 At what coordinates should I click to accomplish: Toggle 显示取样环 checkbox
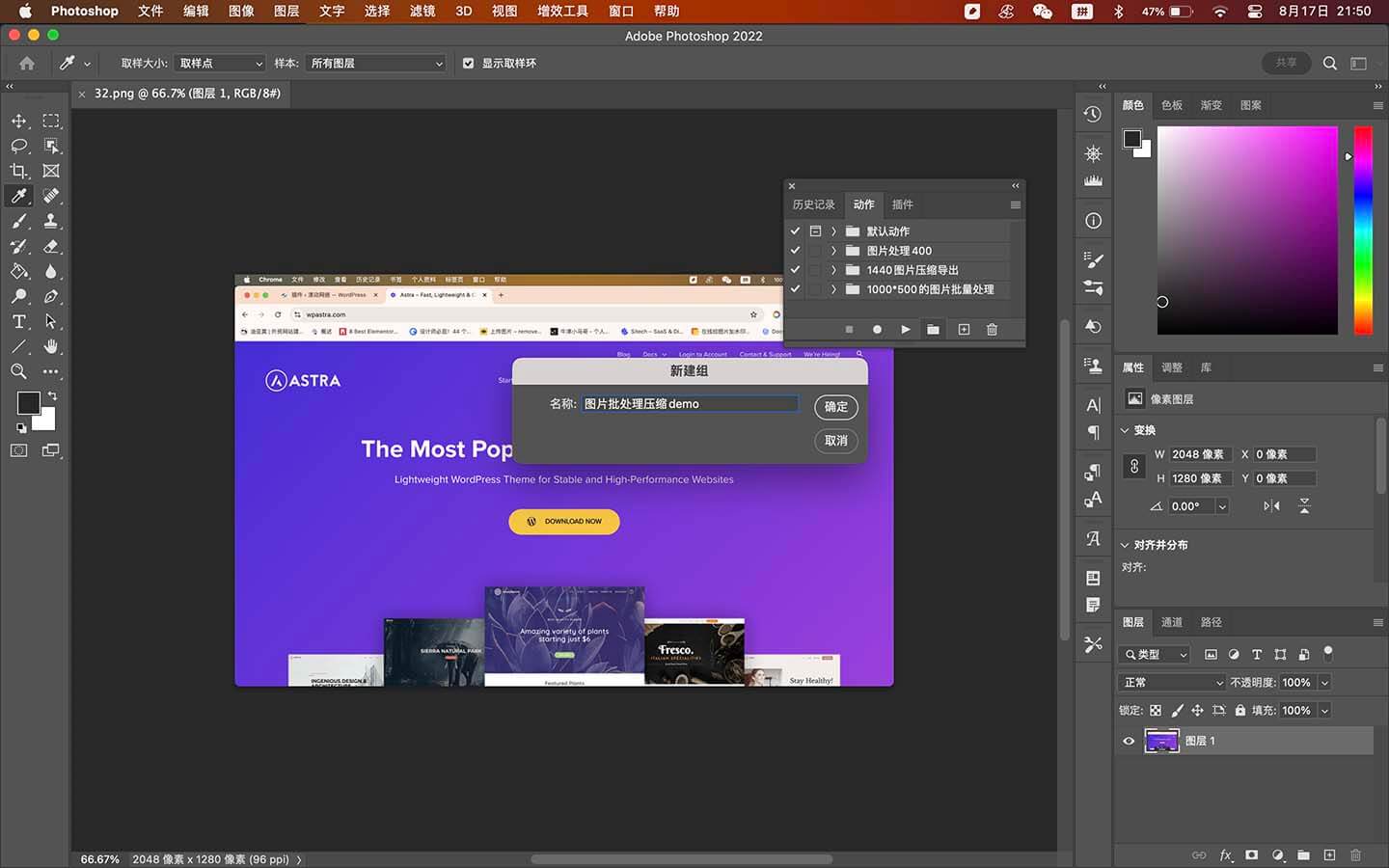point(468,63)
